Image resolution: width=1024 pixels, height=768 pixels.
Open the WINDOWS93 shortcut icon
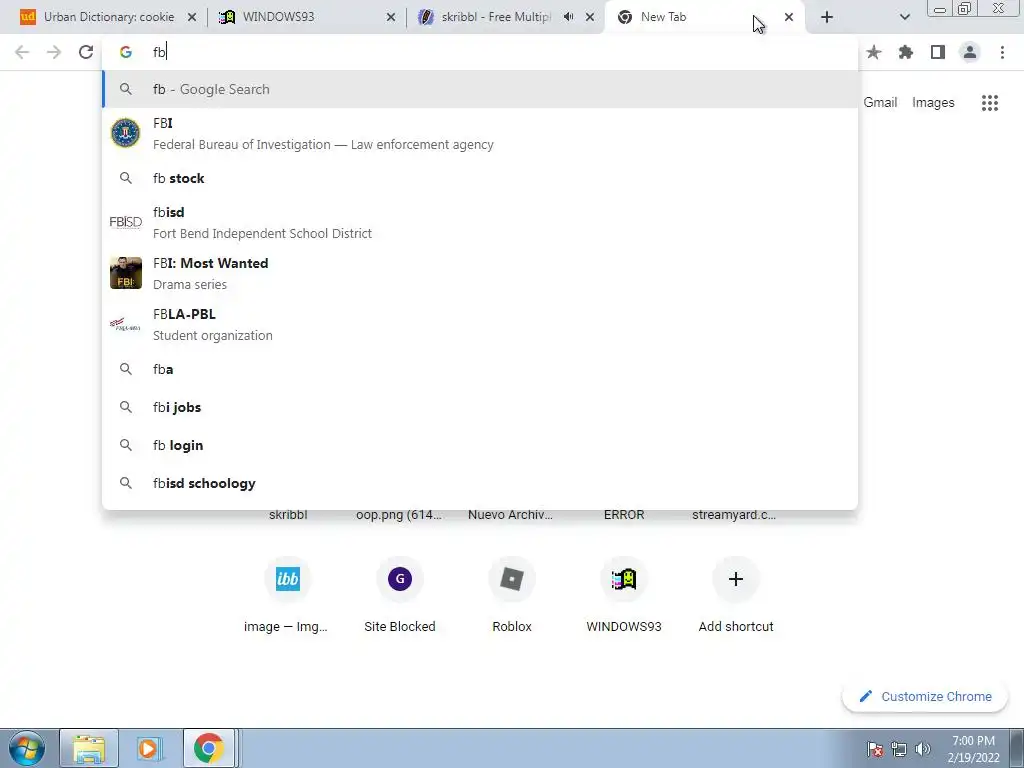(624, 579)
